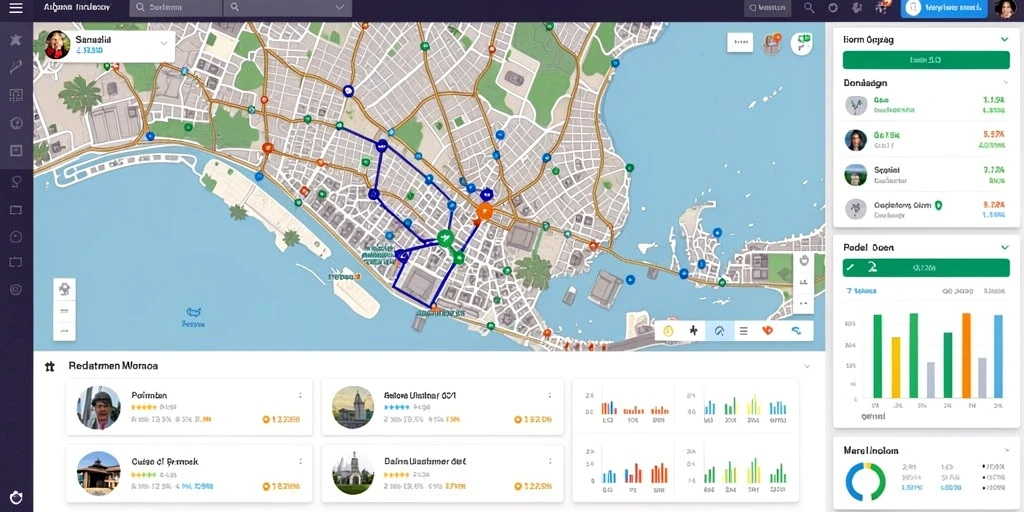Click the Redatmen Momoa section header
The height and width of the screenshot is (512, 1024).
(x=113, y=366)
